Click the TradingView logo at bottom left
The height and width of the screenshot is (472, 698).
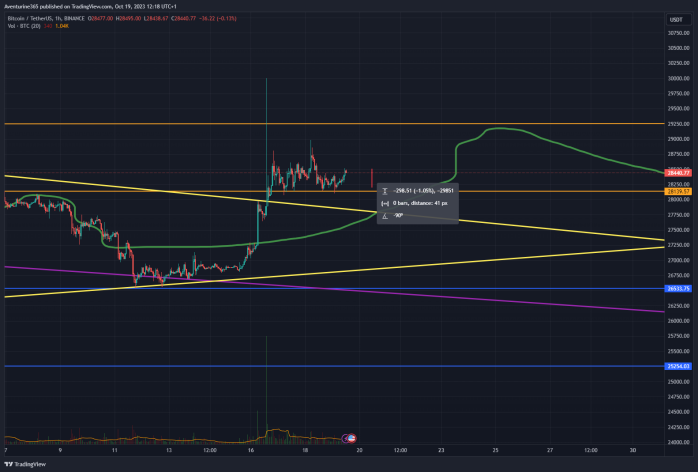25,464
